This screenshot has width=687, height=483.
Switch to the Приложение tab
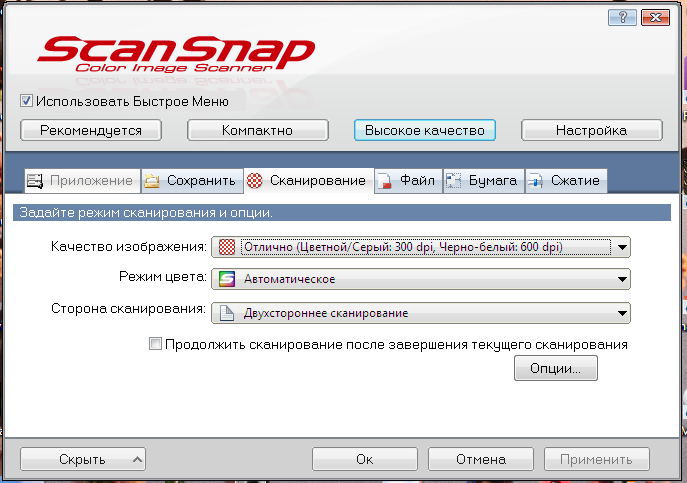point(82,181)
